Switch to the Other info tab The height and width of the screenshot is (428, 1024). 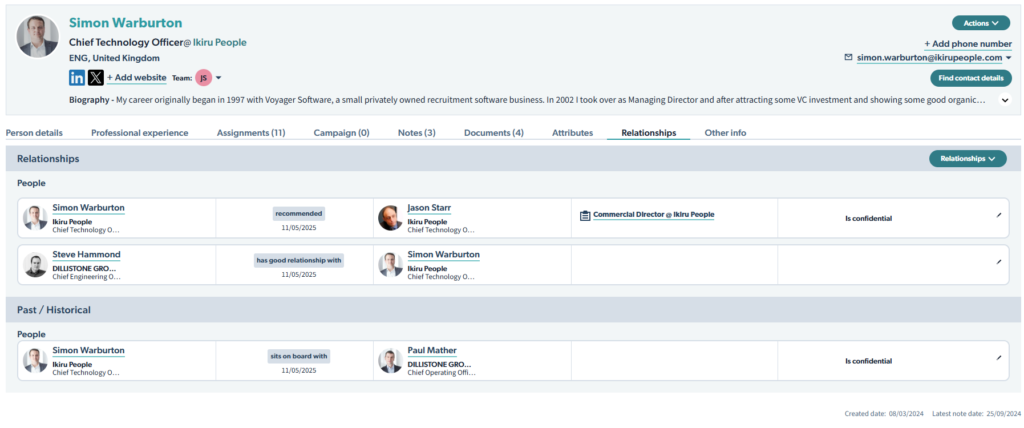[726, 133]
